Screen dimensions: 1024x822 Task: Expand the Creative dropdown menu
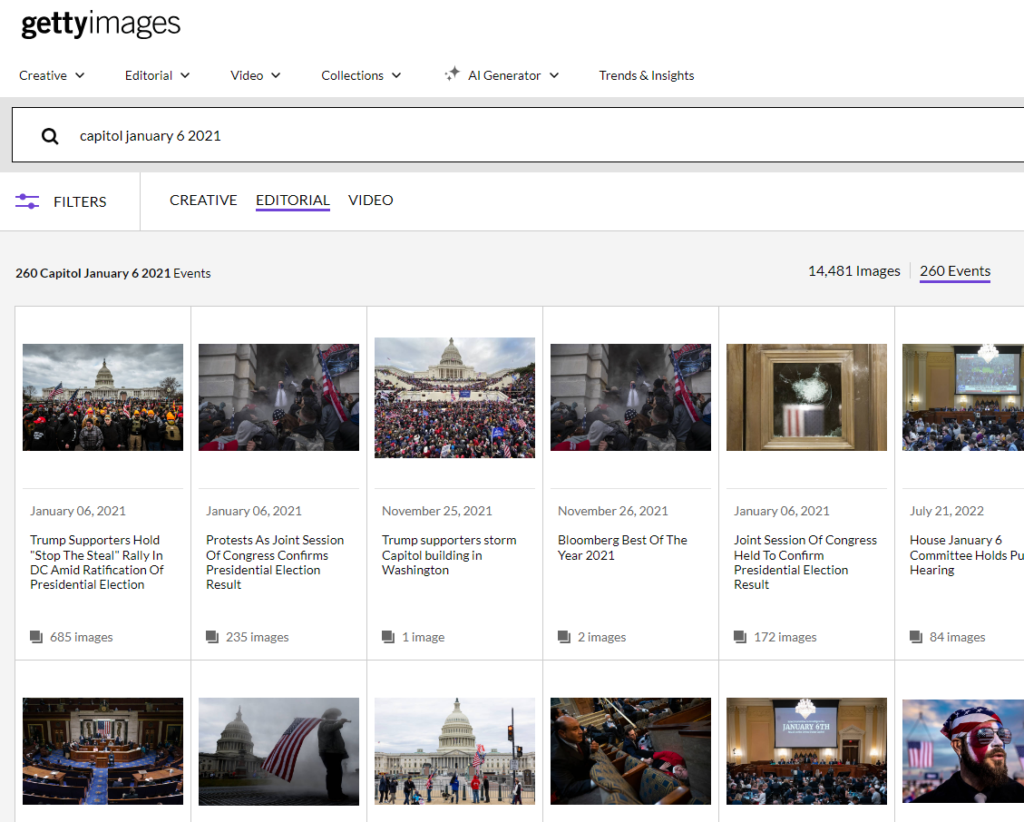tap(52, 75)
